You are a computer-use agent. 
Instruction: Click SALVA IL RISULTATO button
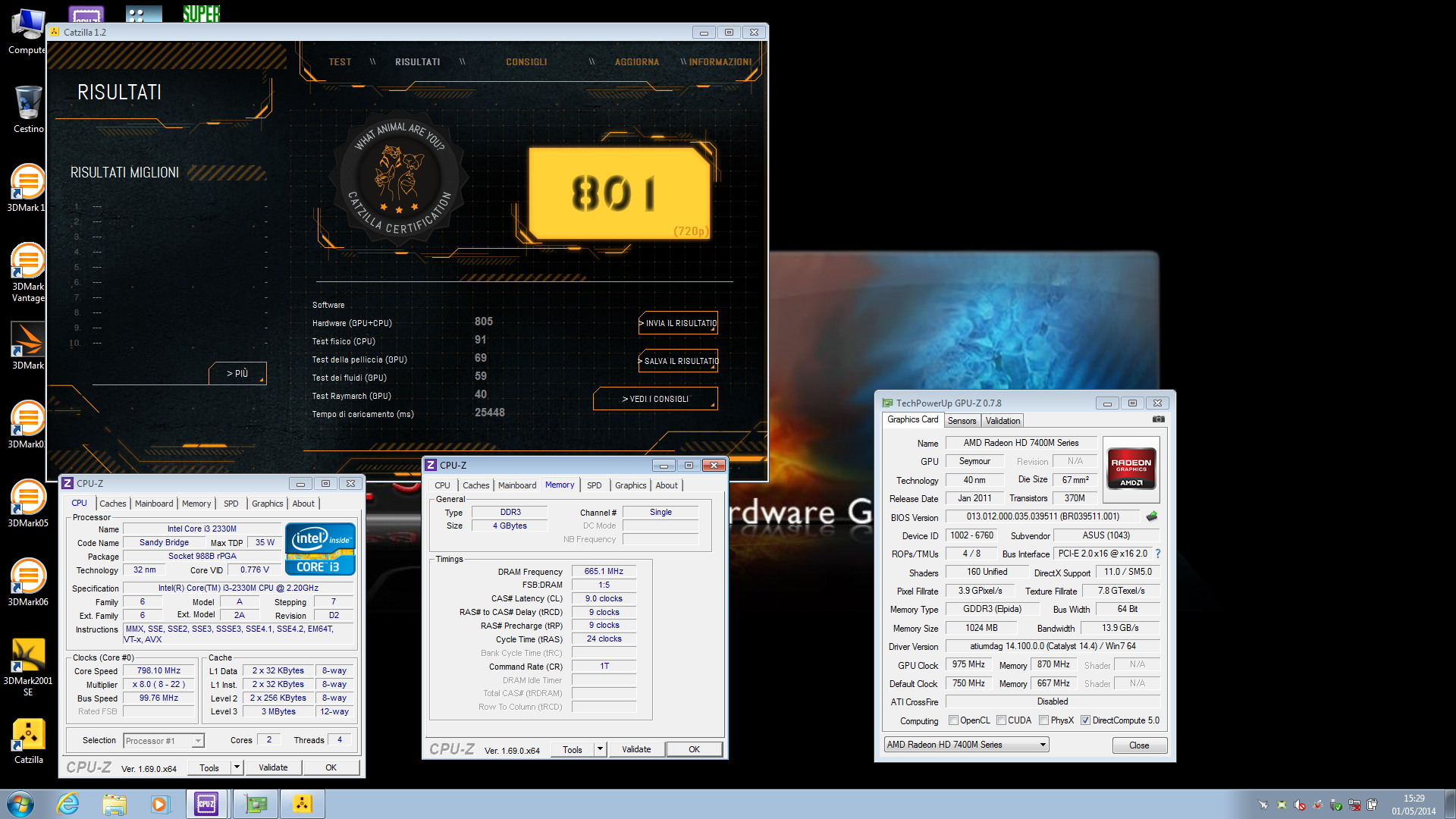[678, 361]
